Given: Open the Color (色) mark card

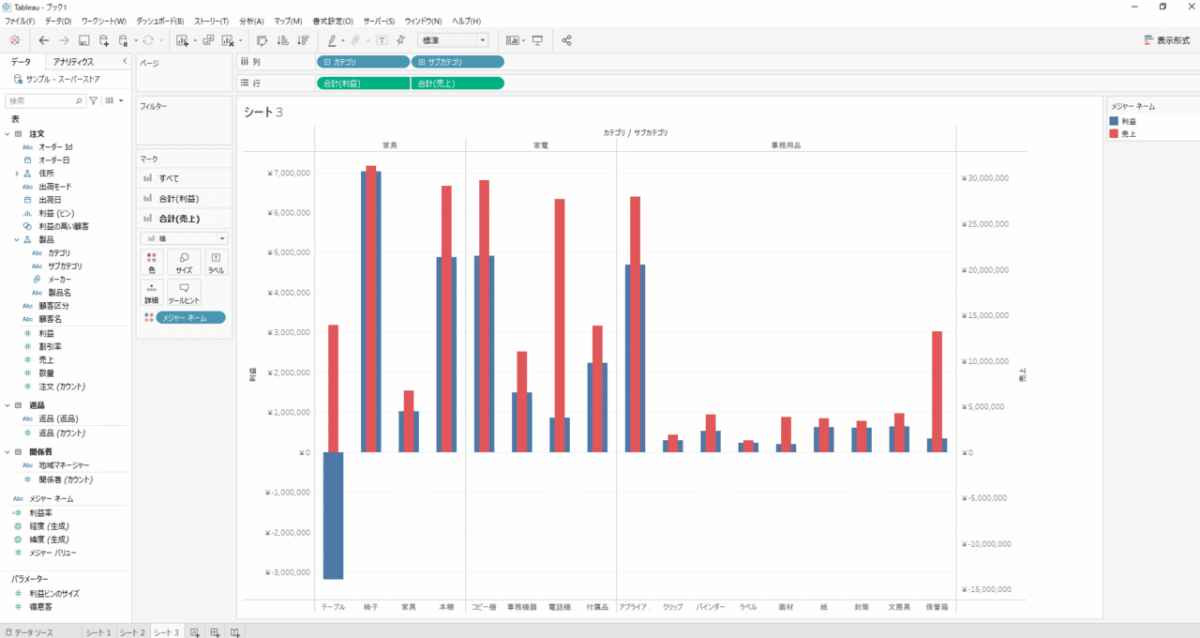Looking at the screenshot, I should click(152, 262).
